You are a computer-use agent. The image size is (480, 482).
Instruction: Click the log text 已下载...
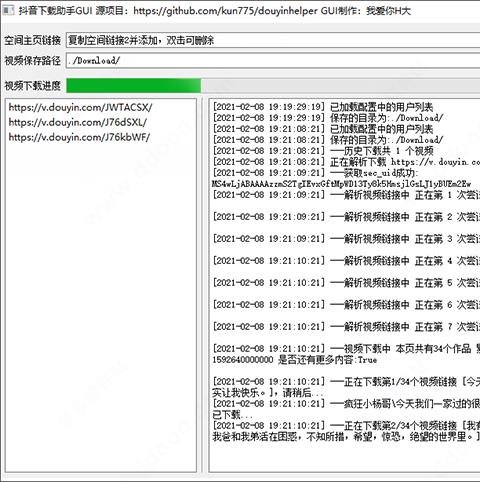(232, 415)
